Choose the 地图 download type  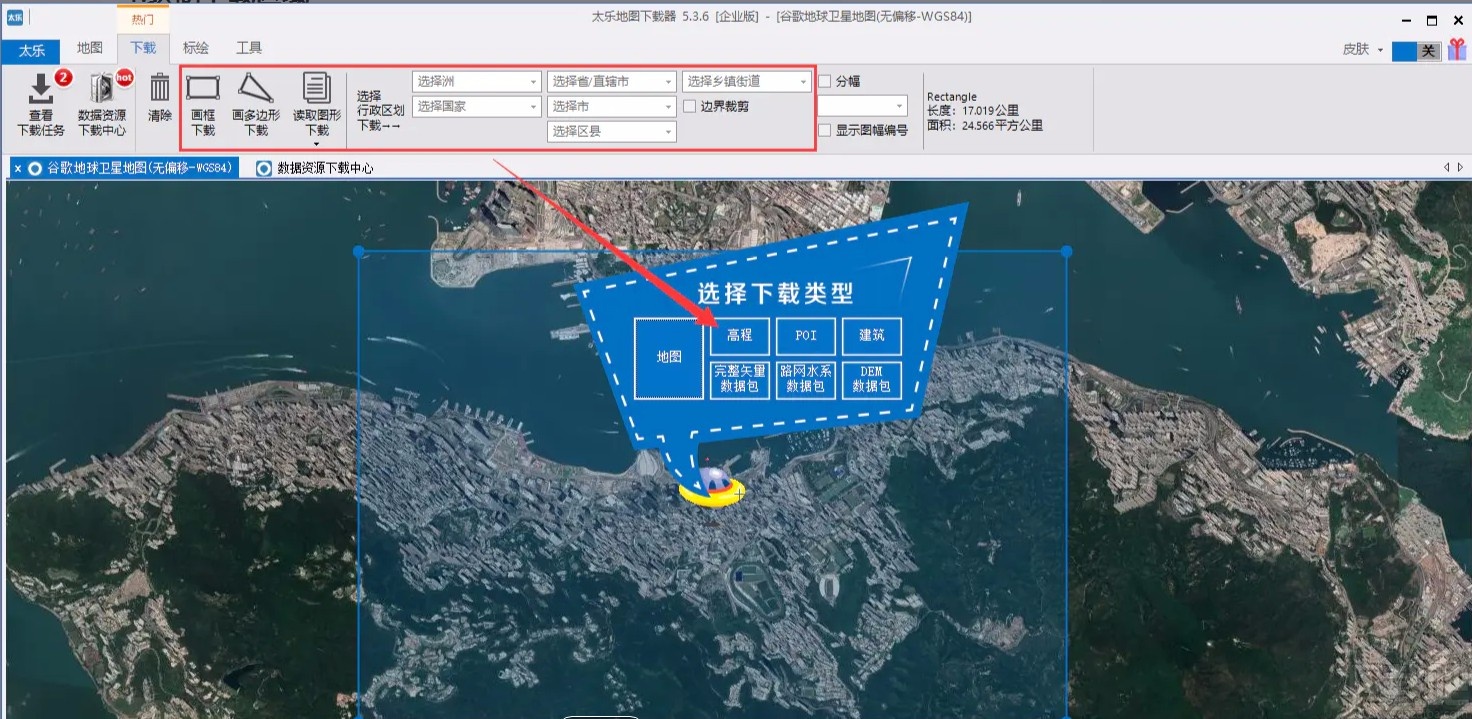669,357
